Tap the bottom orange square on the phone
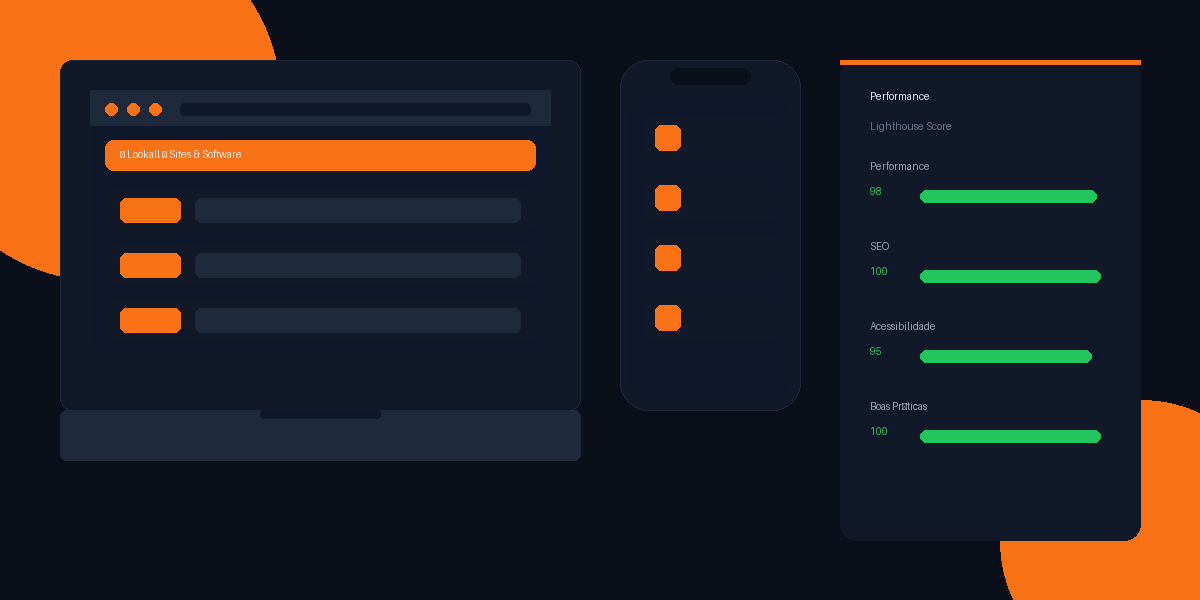 coord(668,318)
